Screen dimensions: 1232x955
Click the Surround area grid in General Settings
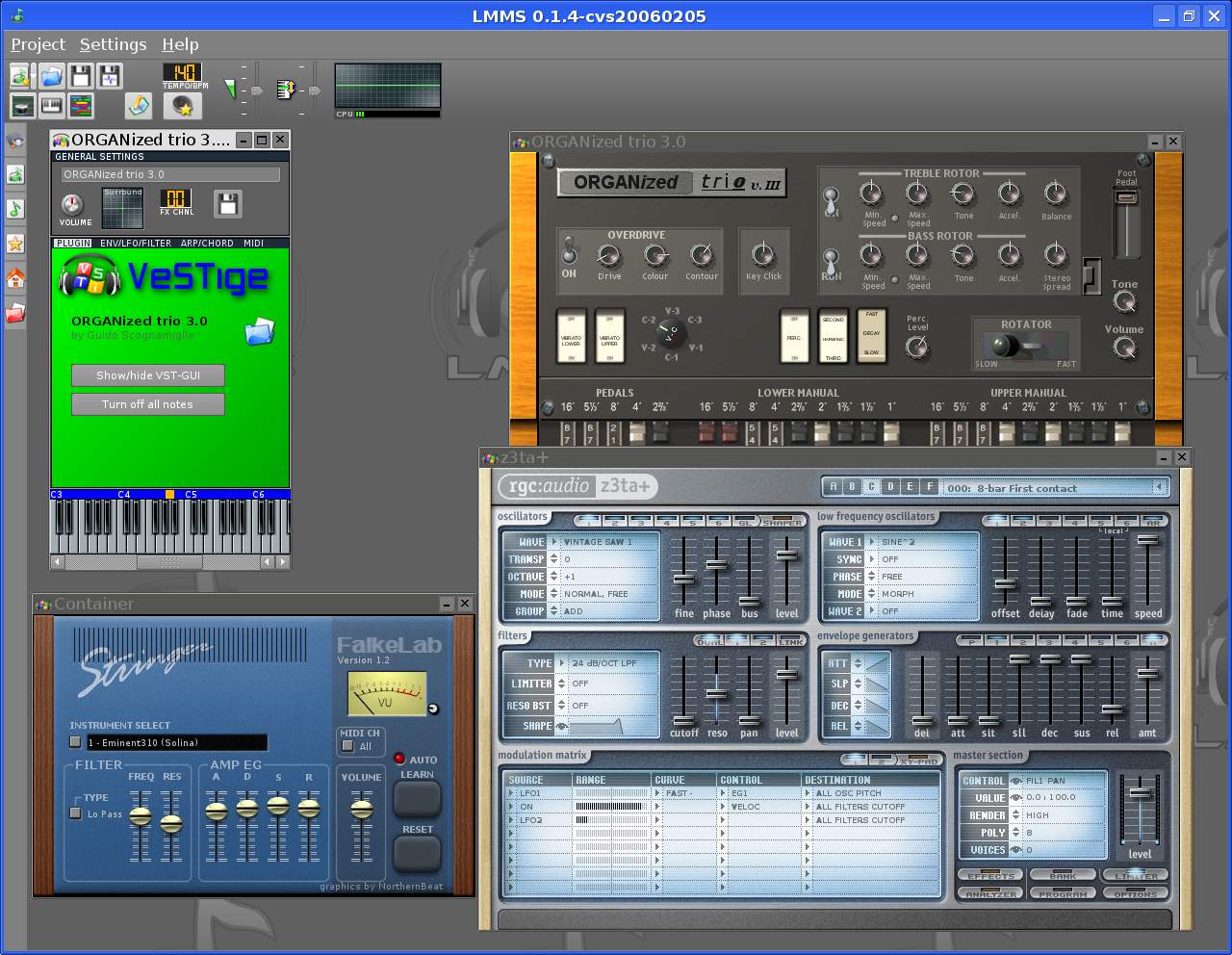click(122, 208)
